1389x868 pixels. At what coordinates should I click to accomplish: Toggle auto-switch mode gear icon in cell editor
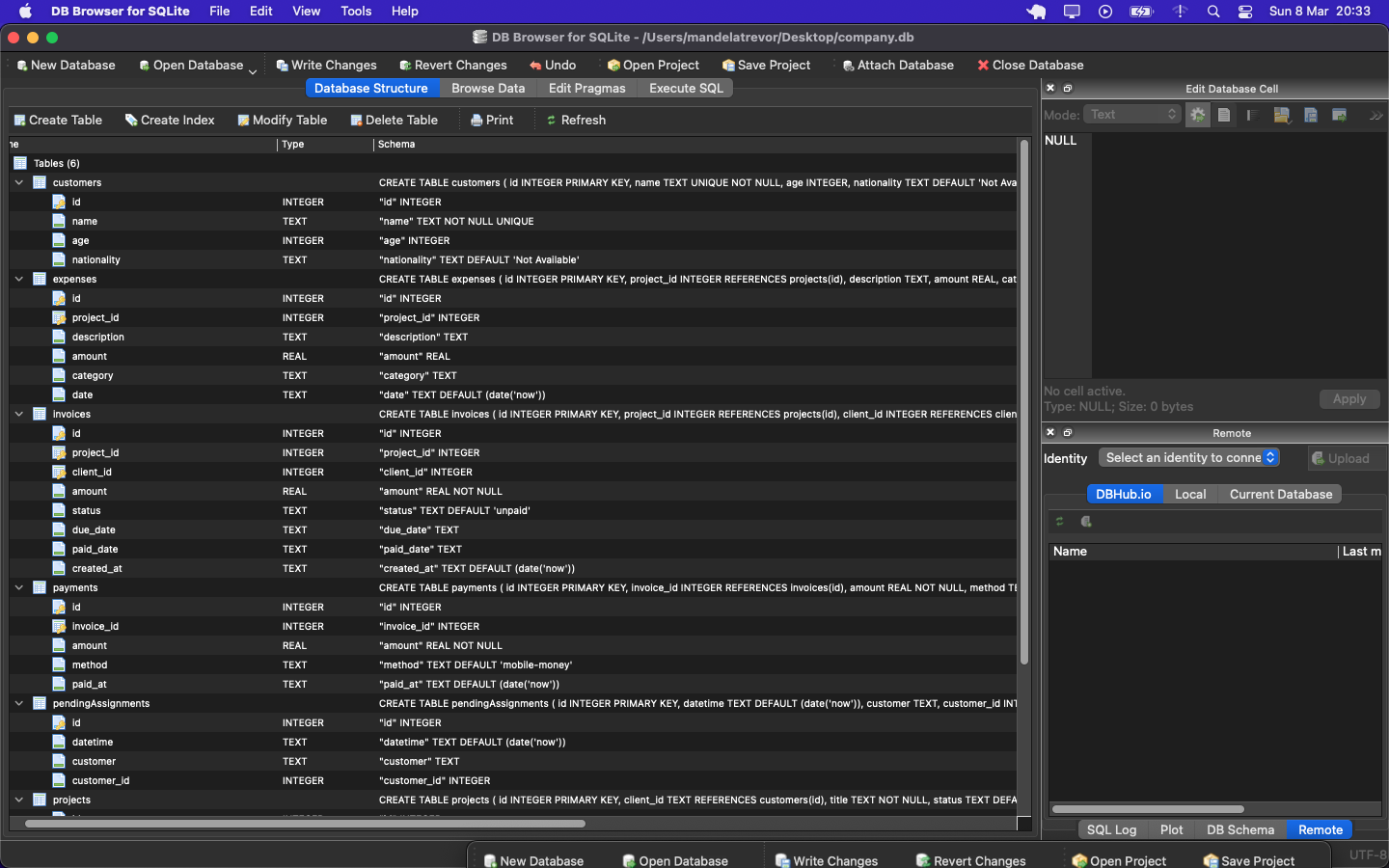pyautogui.click(x=1197, y=115)
